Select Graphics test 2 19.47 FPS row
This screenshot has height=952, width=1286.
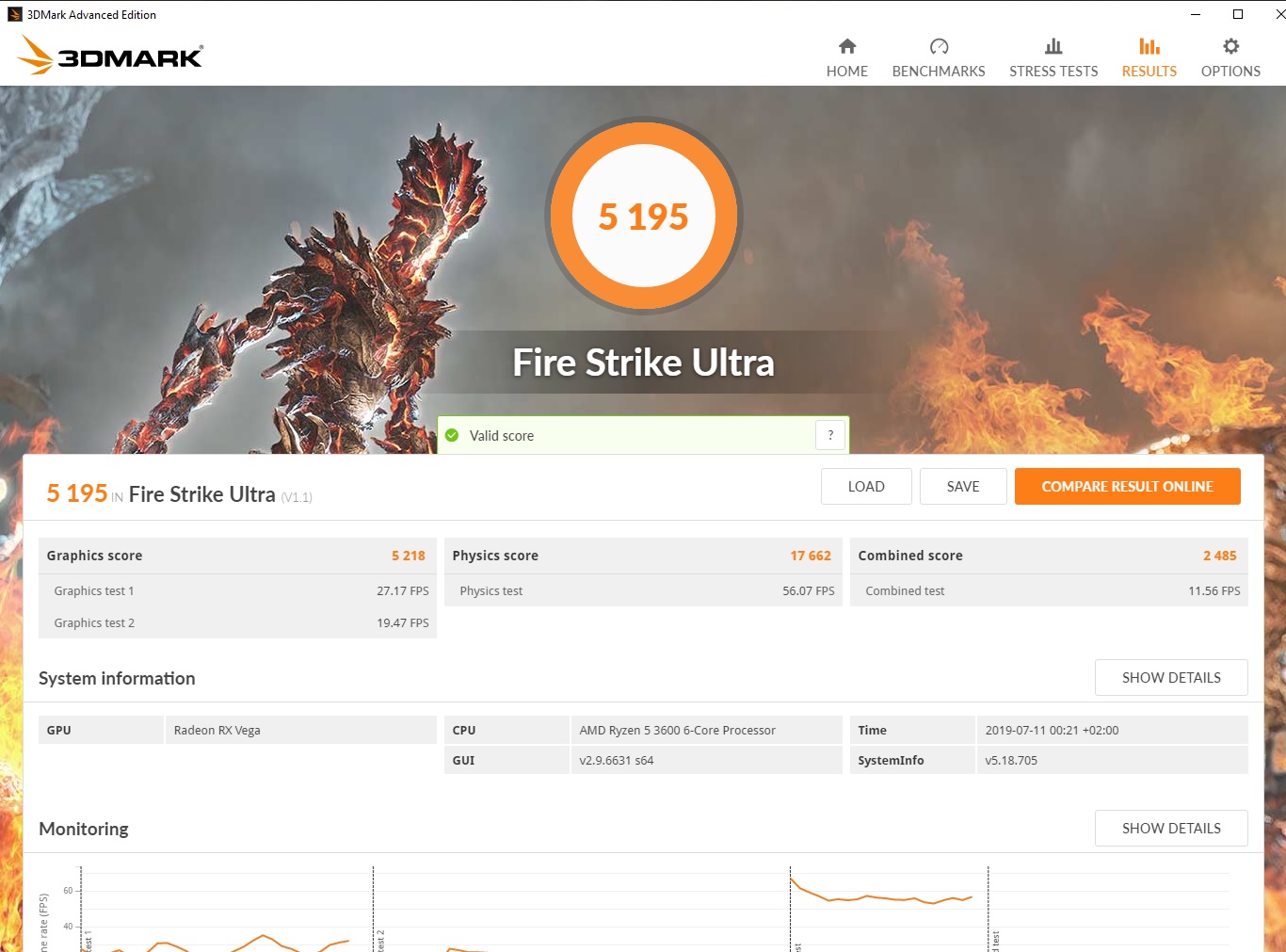[237, 623]
